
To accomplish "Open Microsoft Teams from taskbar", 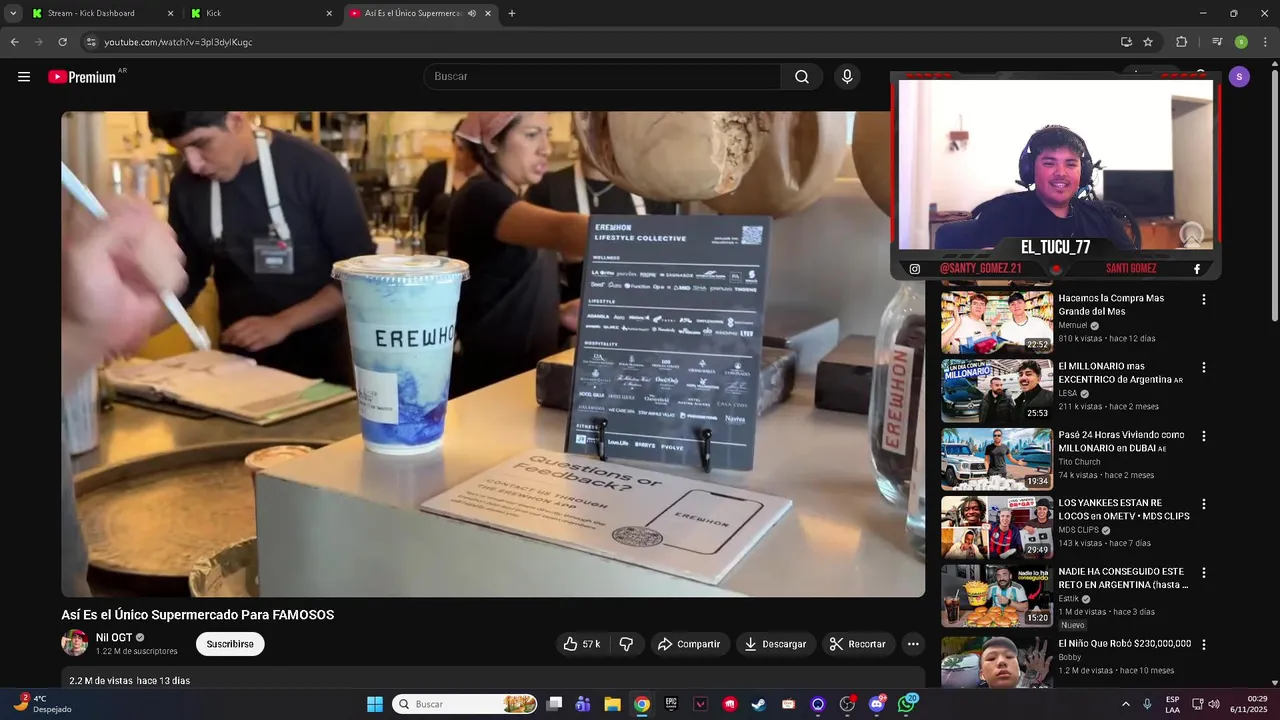I will pyautogui.click(x=583, y=704).
